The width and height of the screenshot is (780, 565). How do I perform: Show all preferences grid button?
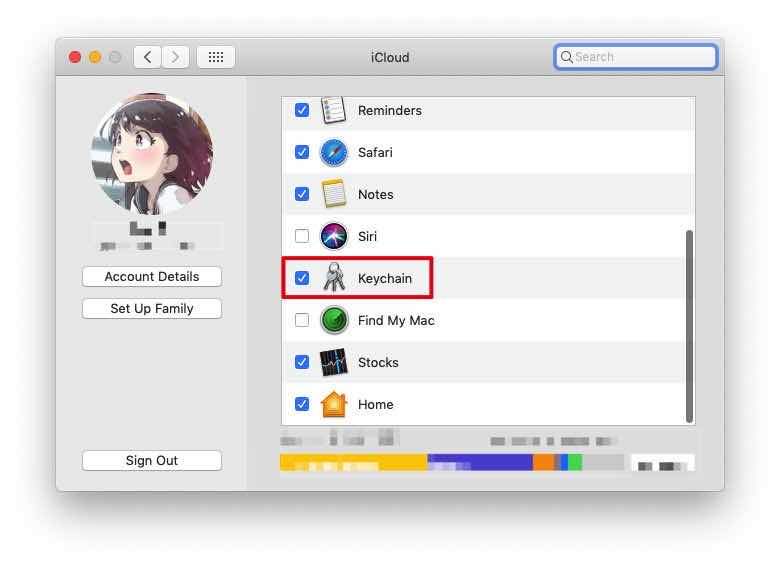click(x=215, y=57)
